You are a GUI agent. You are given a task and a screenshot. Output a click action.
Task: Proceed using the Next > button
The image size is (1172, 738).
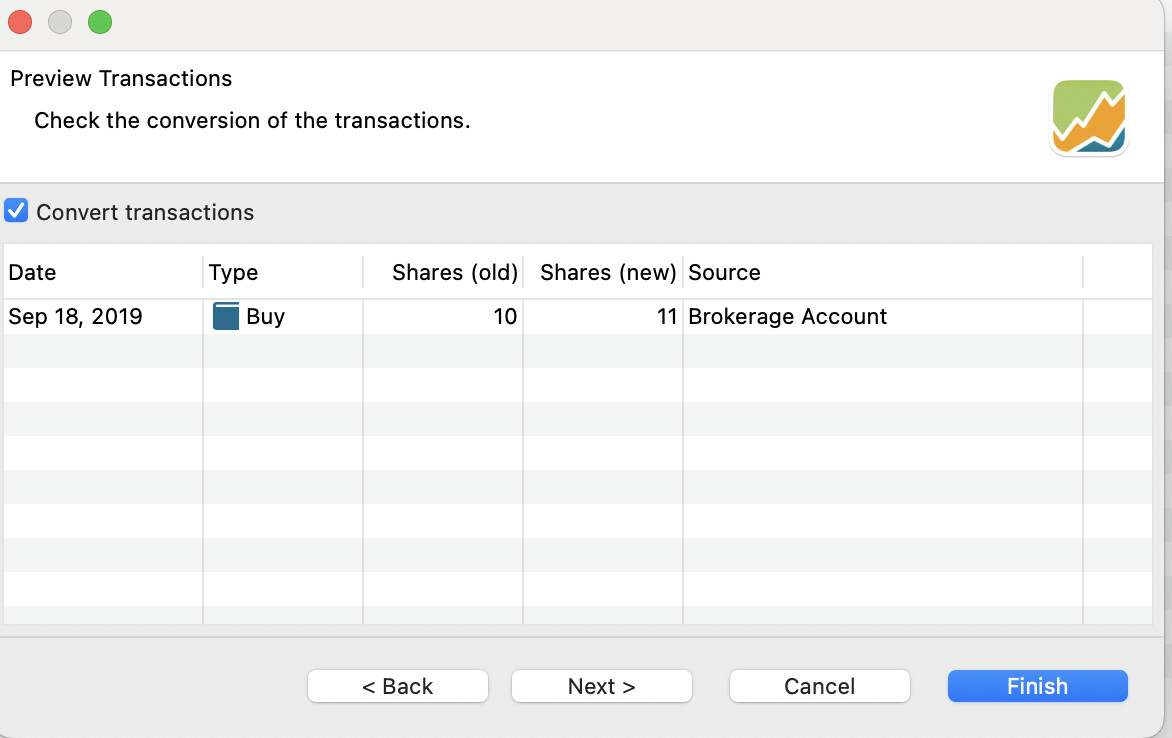(601, 686)
